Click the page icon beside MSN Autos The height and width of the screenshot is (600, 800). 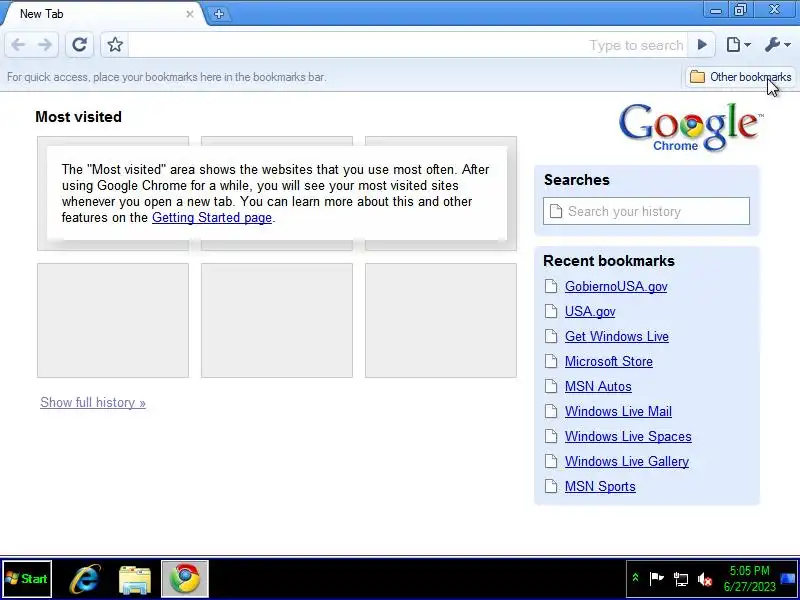tap(551, 386)
